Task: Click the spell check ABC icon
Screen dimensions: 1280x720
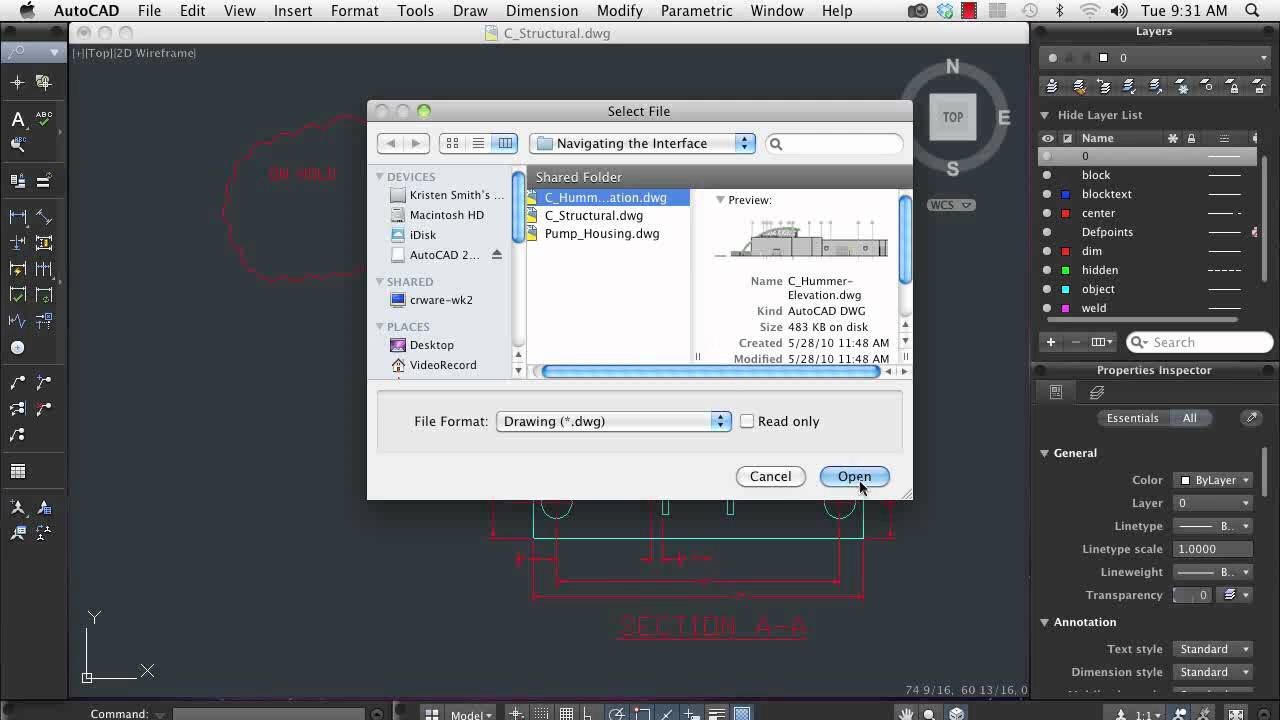Action: point(43,119)
